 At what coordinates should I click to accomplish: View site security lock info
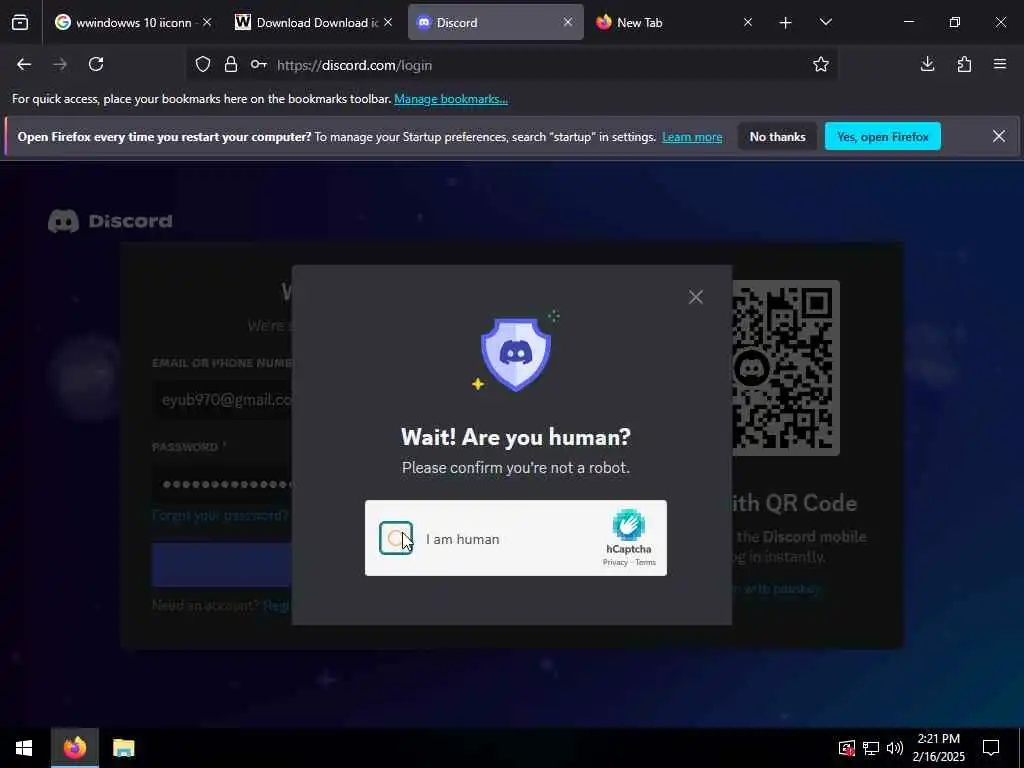(231, 65)
